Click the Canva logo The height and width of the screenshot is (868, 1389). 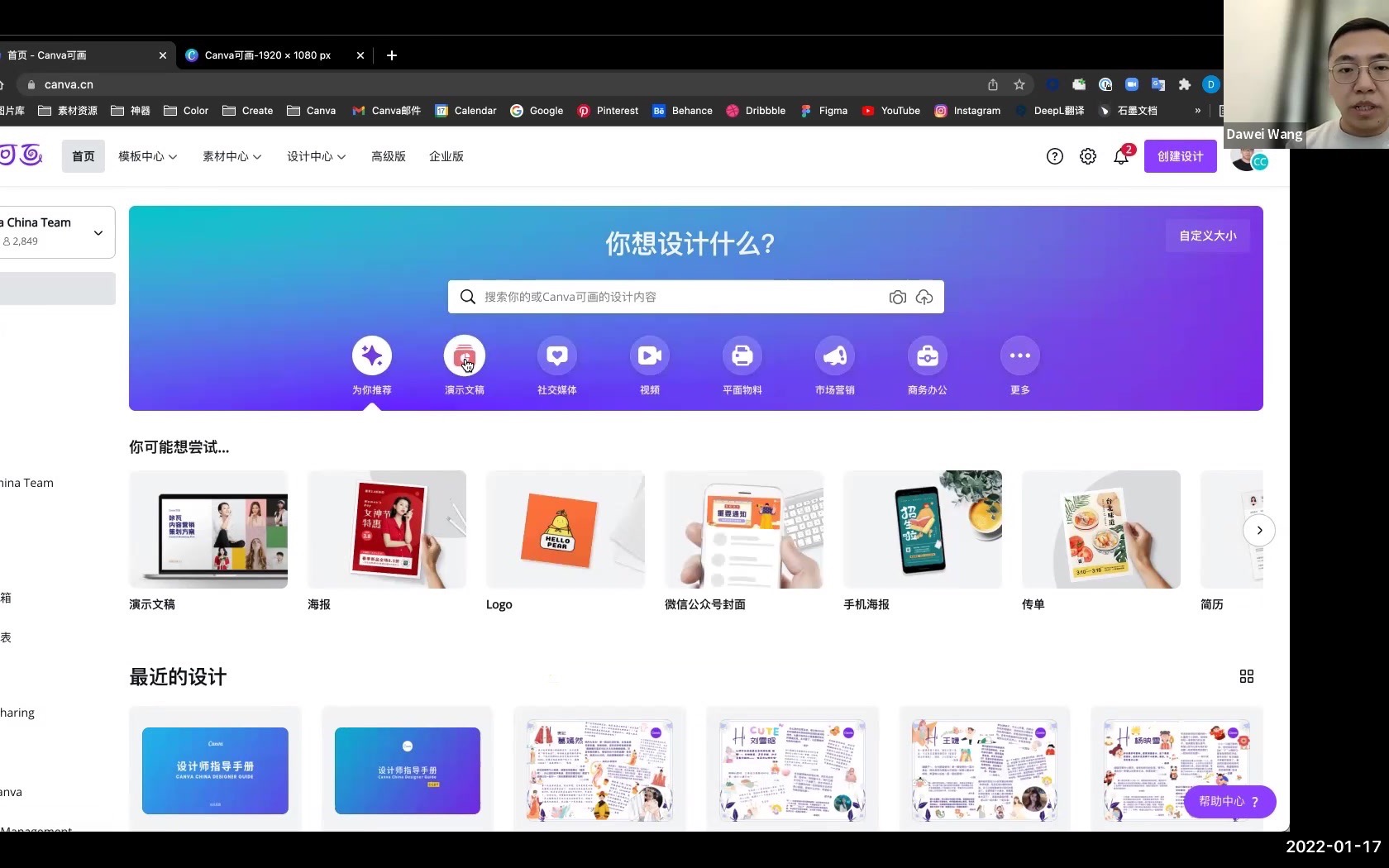(21, 155)
